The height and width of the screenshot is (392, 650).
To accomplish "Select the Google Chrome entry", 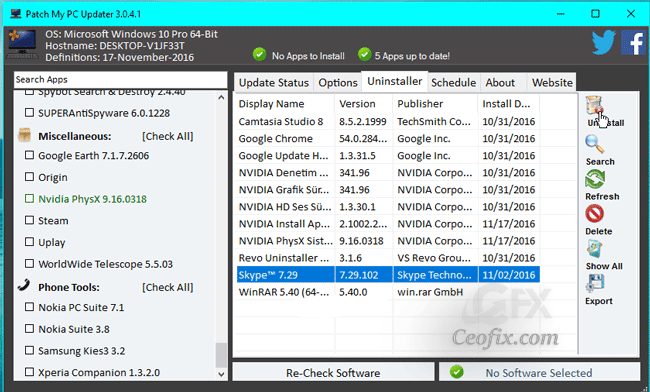I will click(x=388, y=138).
